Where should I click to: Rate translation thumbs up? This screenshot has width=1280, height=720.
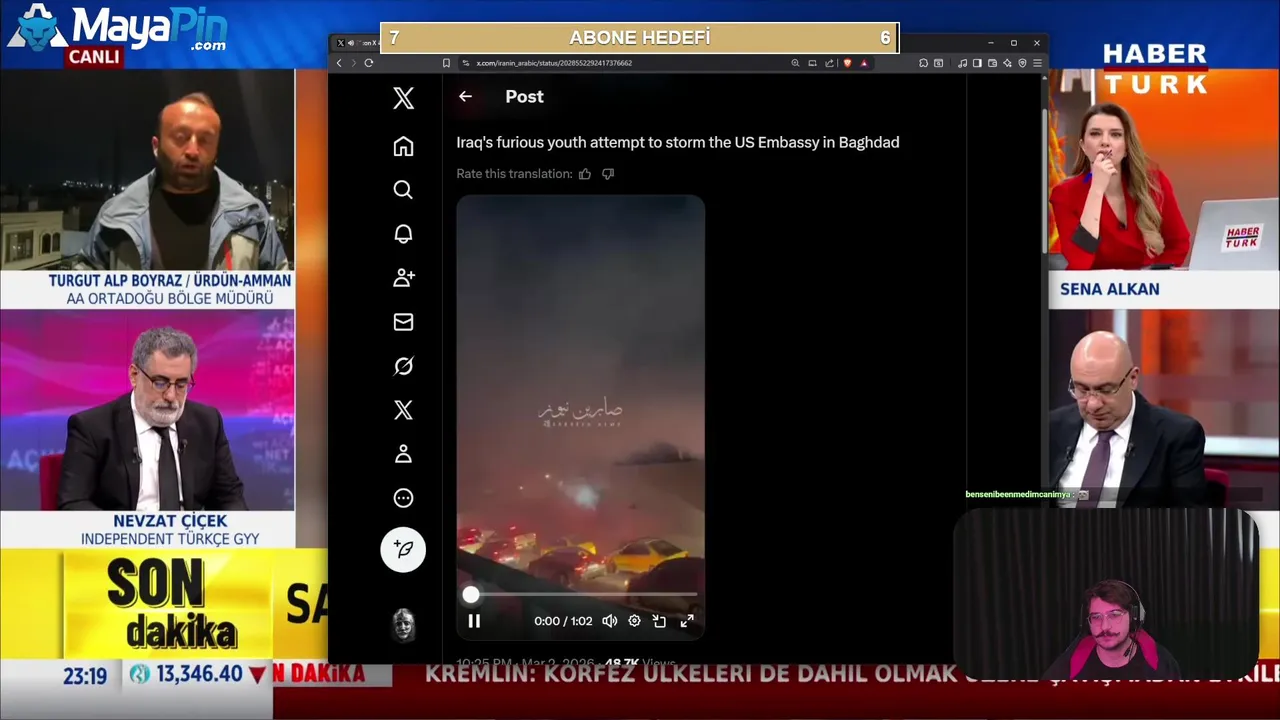585,174
